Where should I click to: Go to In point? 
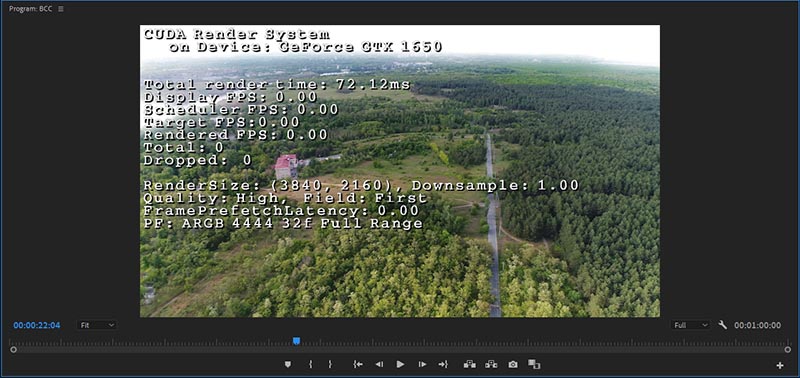click(358, 364)
